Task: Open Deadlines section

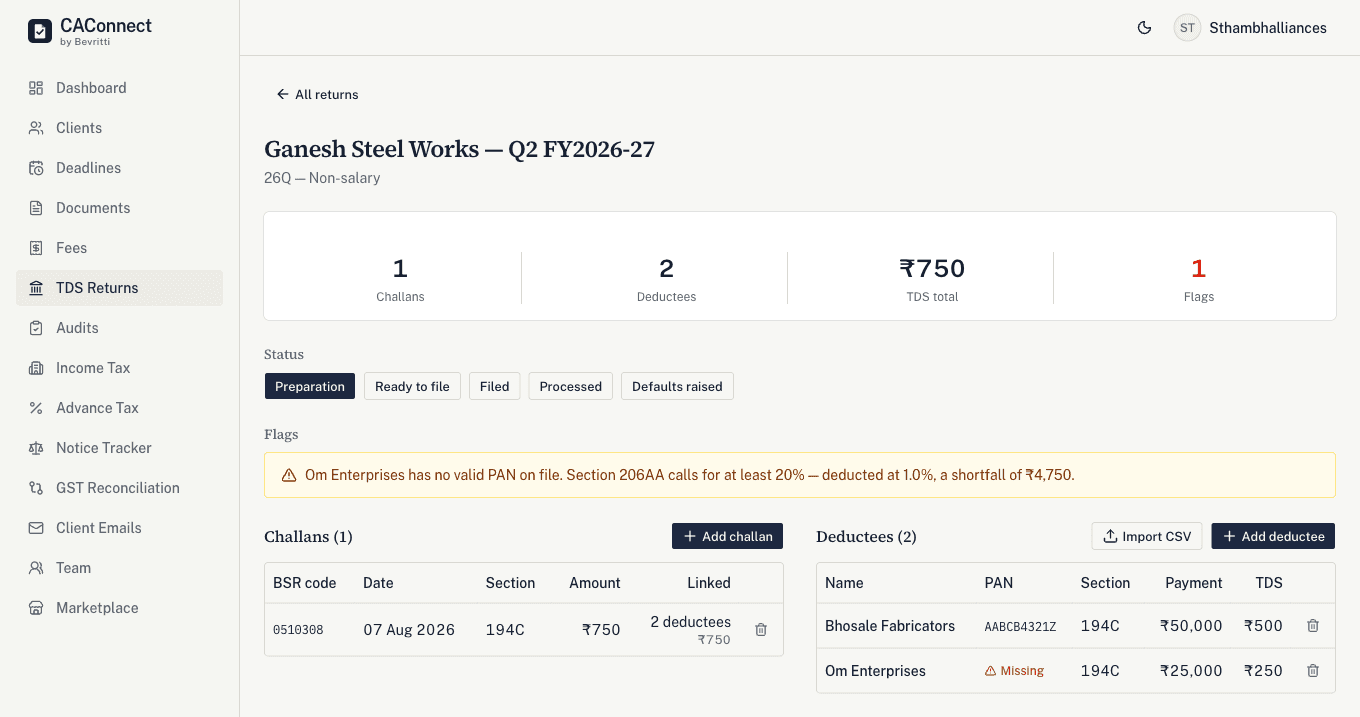Action: [119, 168]
